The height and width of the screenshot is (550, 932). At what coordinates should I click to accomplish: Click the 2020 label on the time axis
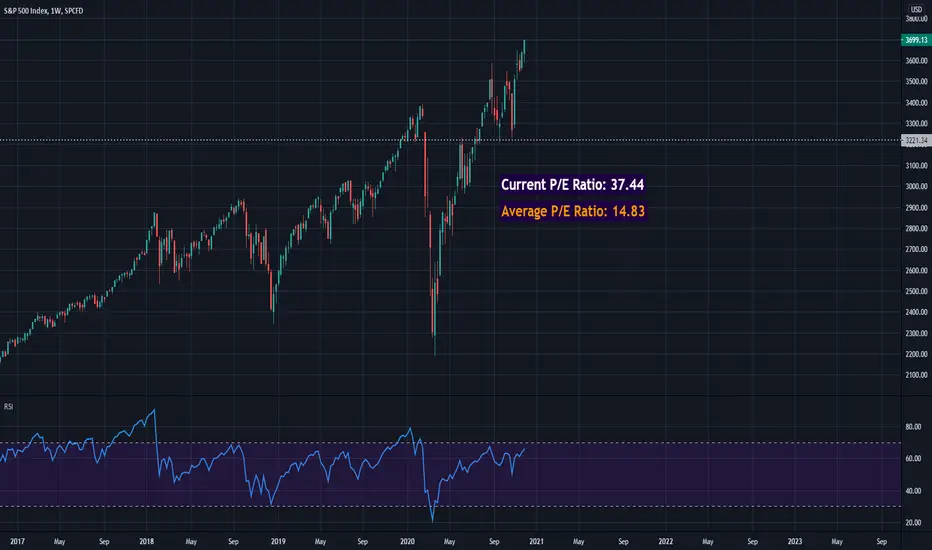pyautogui.click(x=407, y=542)
